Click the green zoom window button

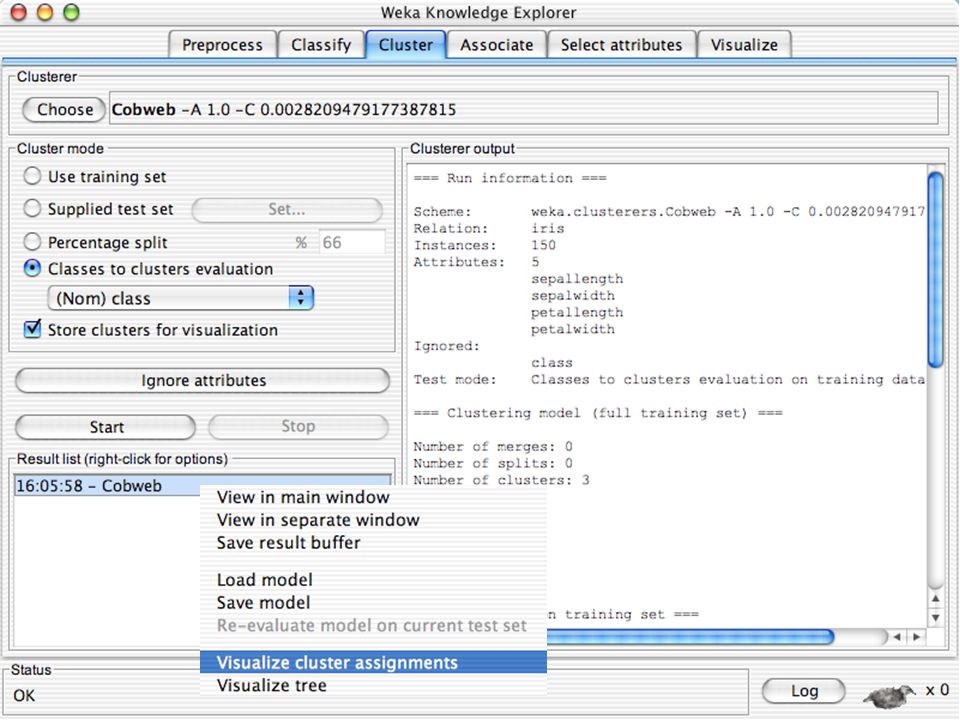pos(72,12)
